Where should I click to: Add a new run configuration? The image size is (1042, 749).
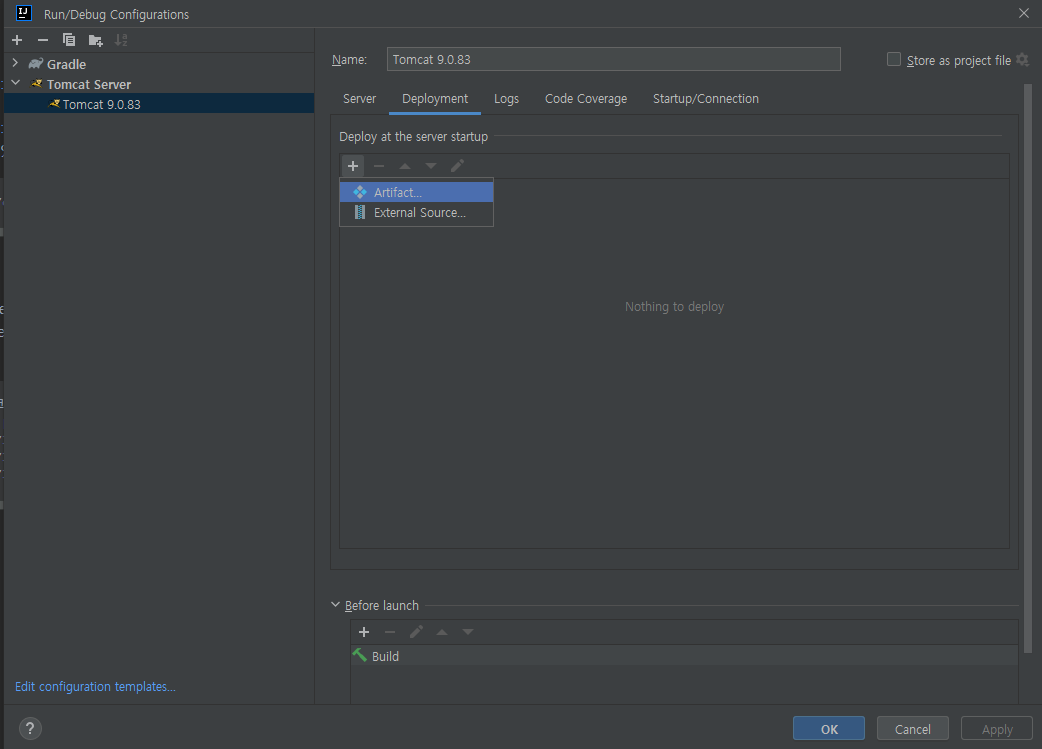coord(17,40)
